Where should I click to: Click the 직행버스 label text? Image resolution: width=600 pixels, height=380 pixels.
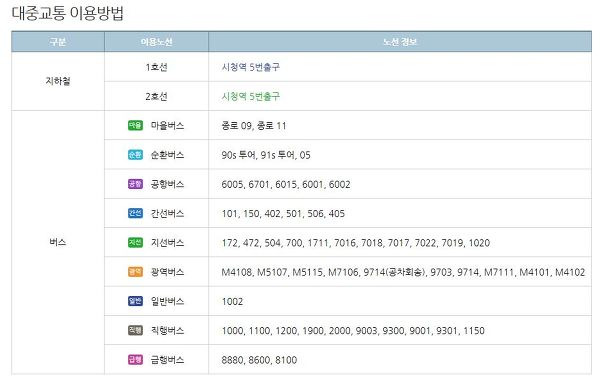167,330
